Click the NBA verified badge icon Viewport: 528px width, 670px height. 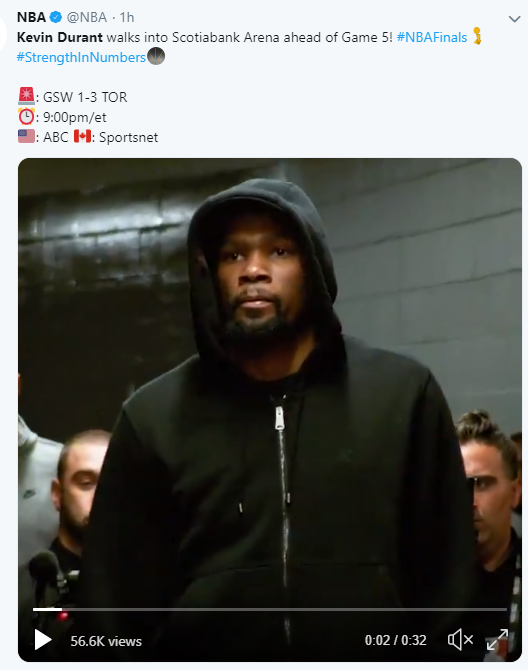tap(56, 17)
